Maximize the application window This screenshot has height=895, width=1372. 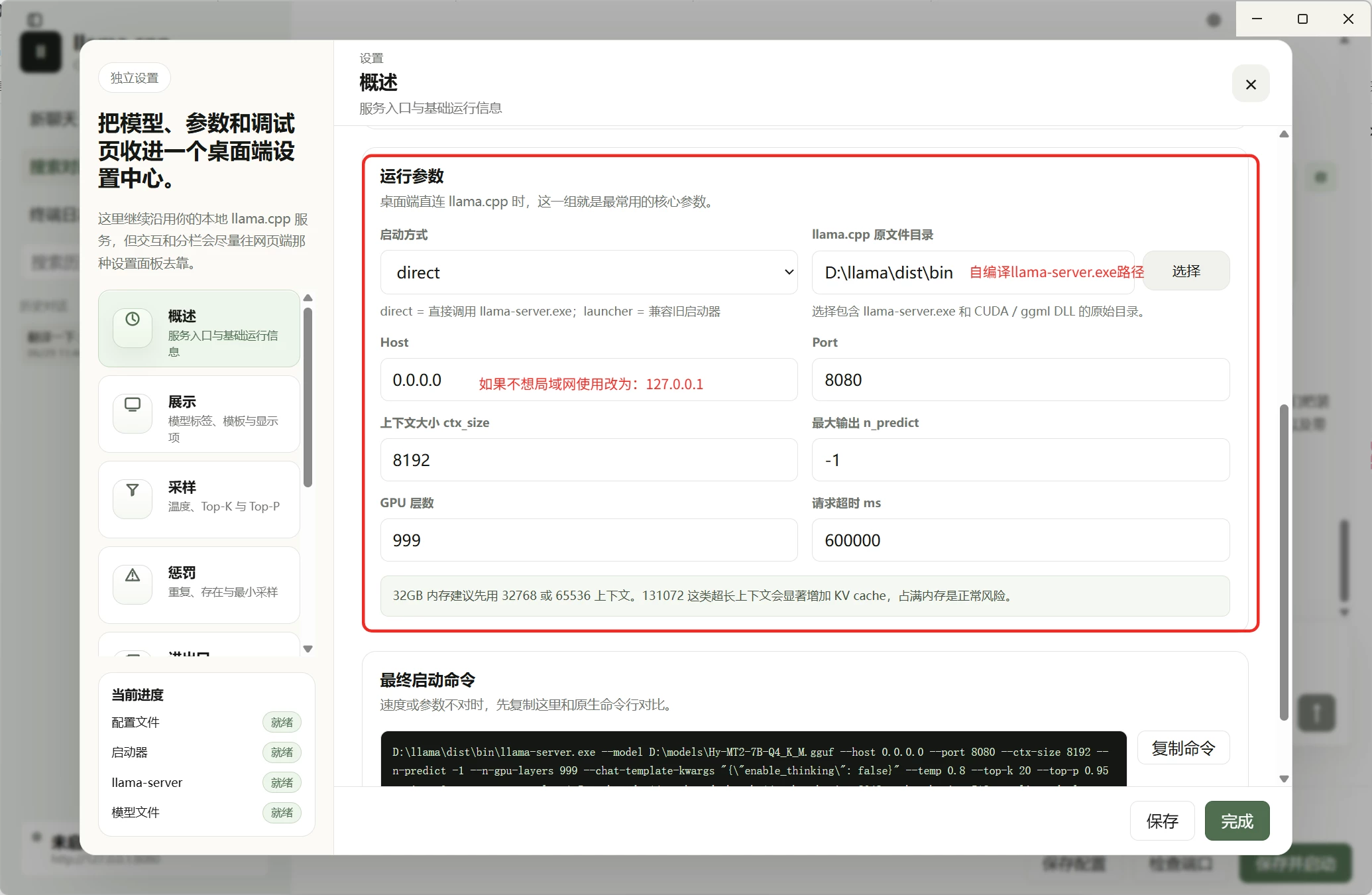click(1302, 19)
